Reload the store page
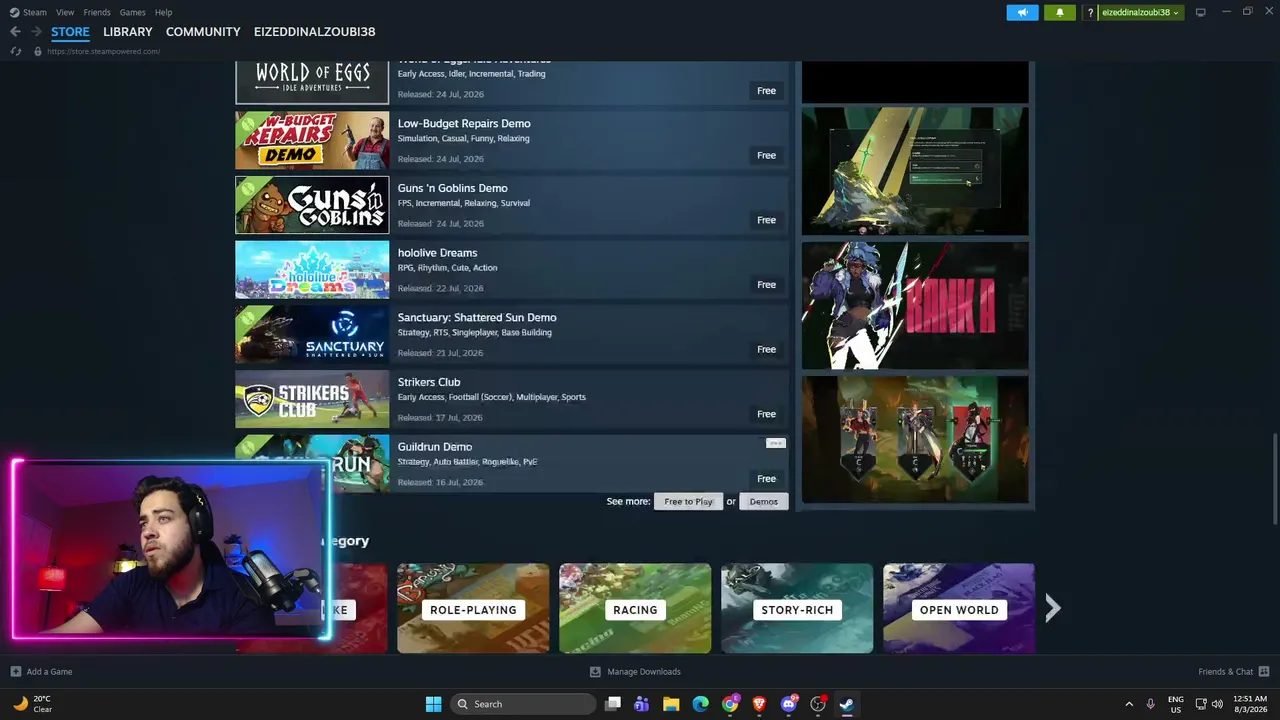This screenshot has width=1280, height=720. 16,51
